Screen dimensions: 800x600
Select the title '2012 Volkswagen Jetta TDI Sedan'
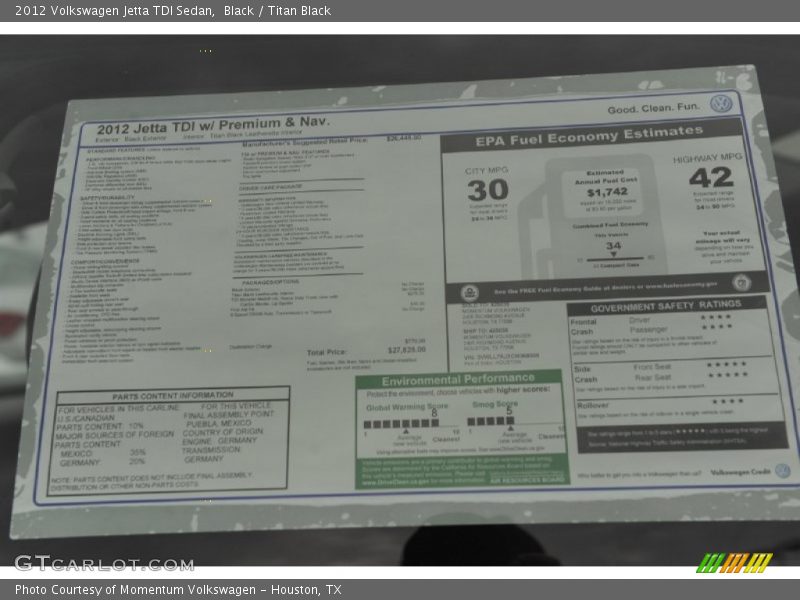point(114,11)
